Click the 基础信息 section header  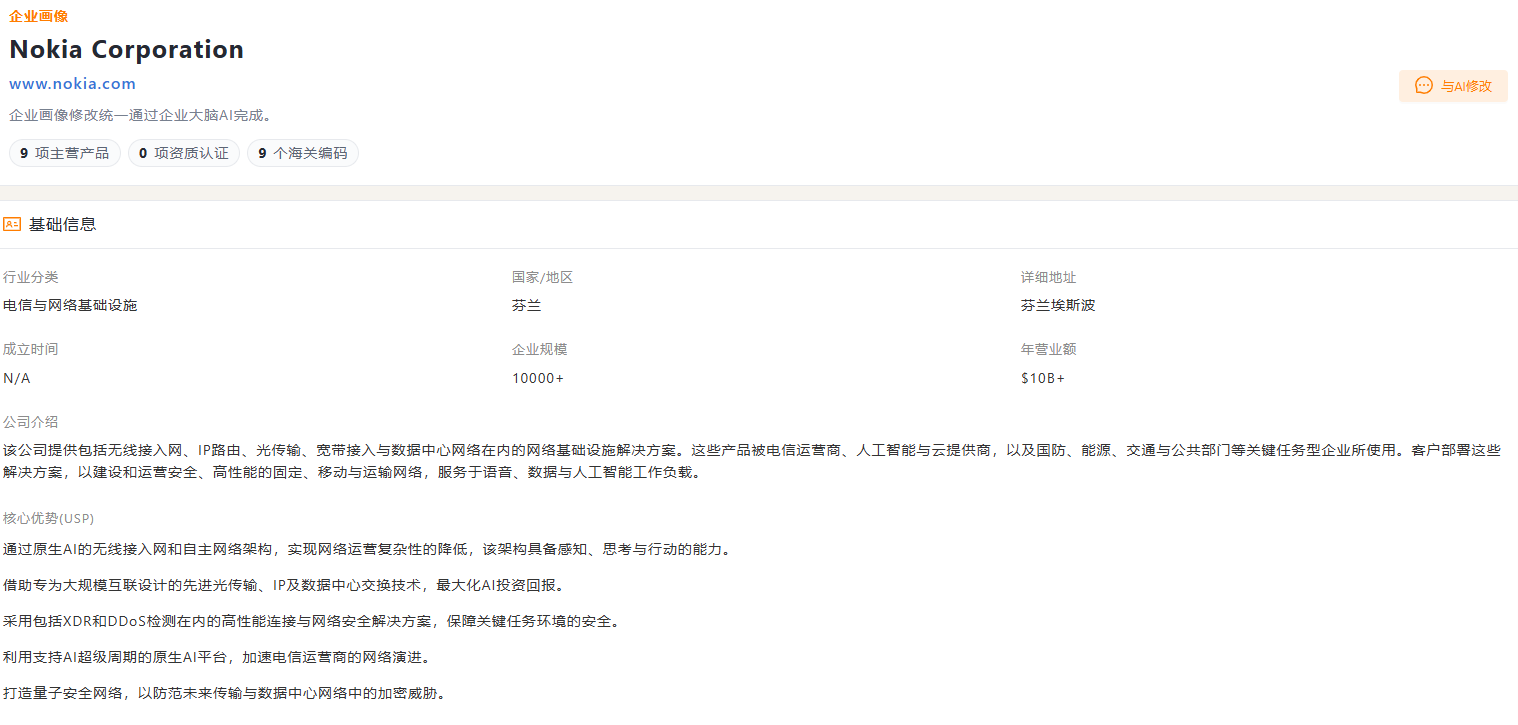62,224
